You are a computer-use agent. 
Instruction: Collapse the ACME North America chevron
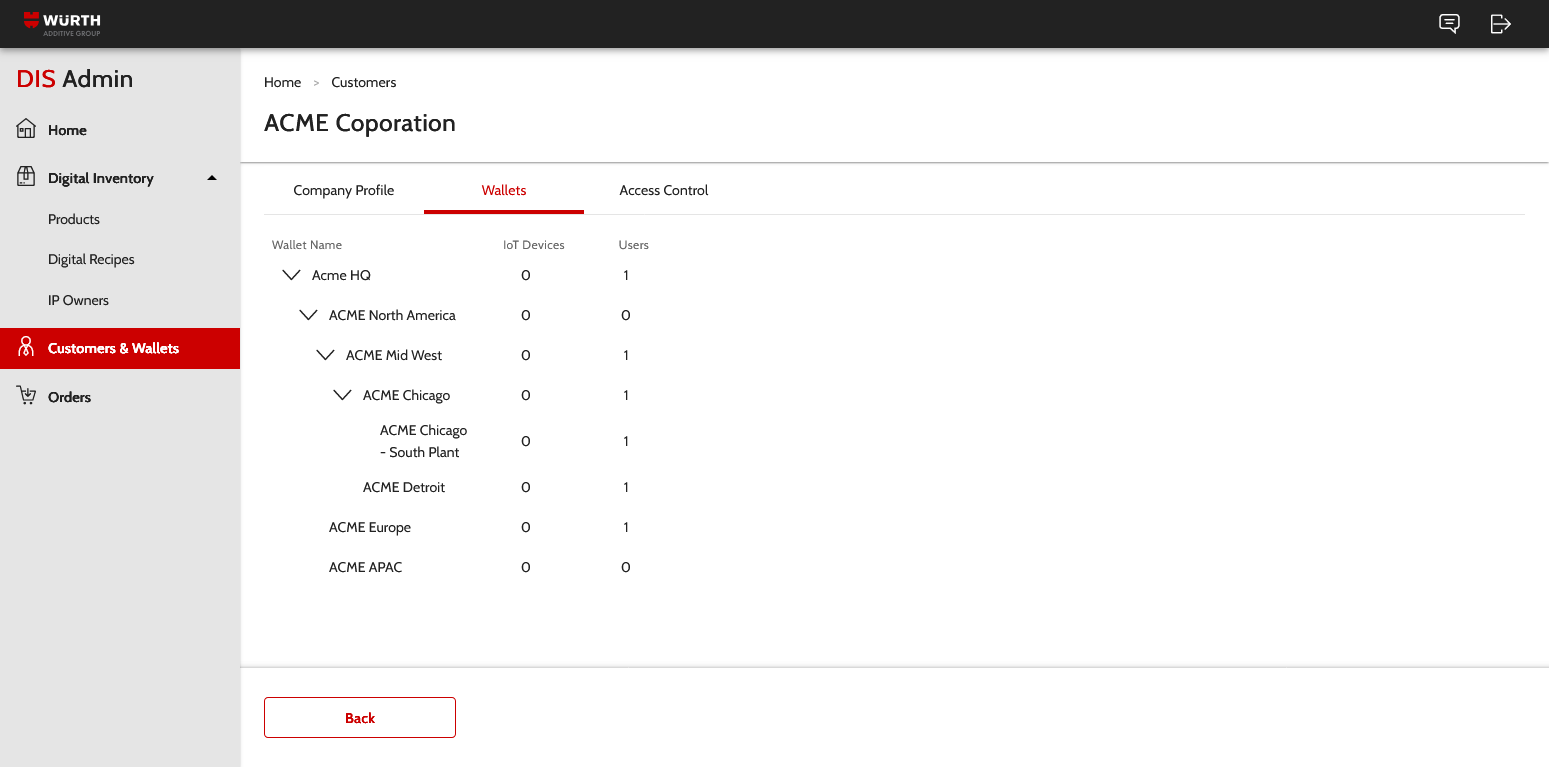(x=308, y=315)
